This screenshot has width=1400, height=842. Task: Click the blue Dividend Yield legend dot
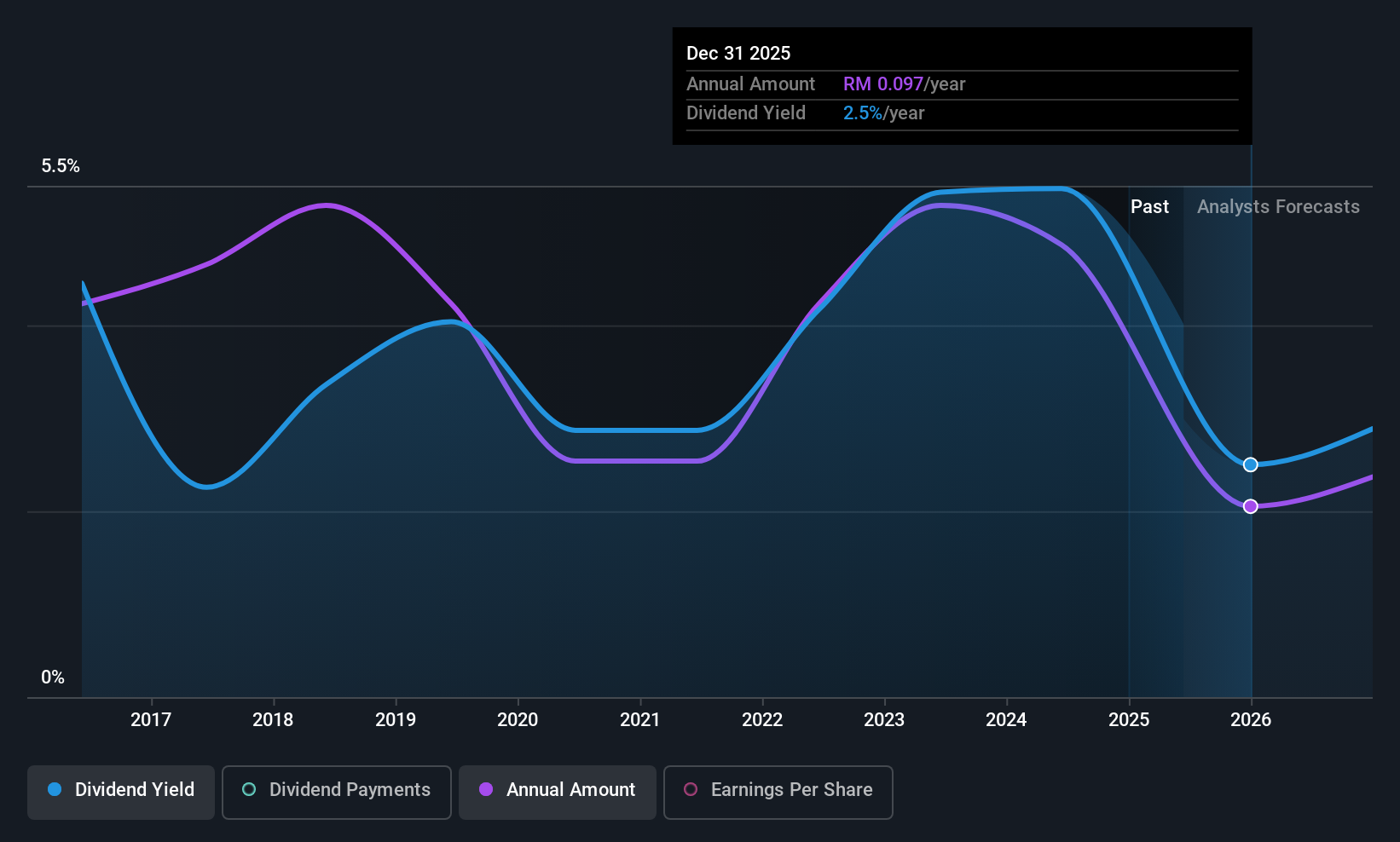(55, 789)
